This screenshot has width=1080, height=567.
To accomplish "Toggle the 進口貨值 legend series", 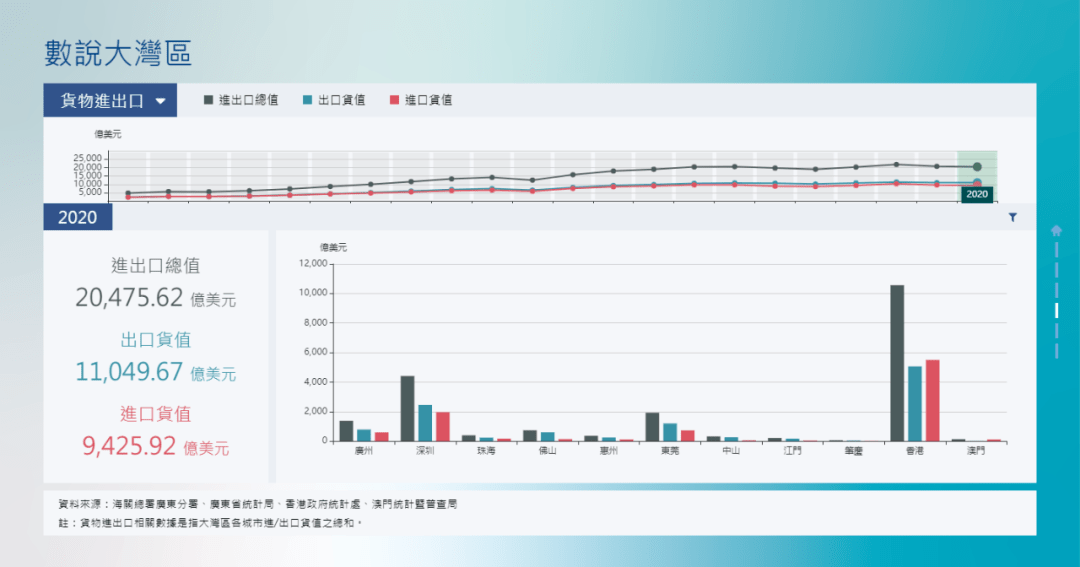I will [420, 100].
